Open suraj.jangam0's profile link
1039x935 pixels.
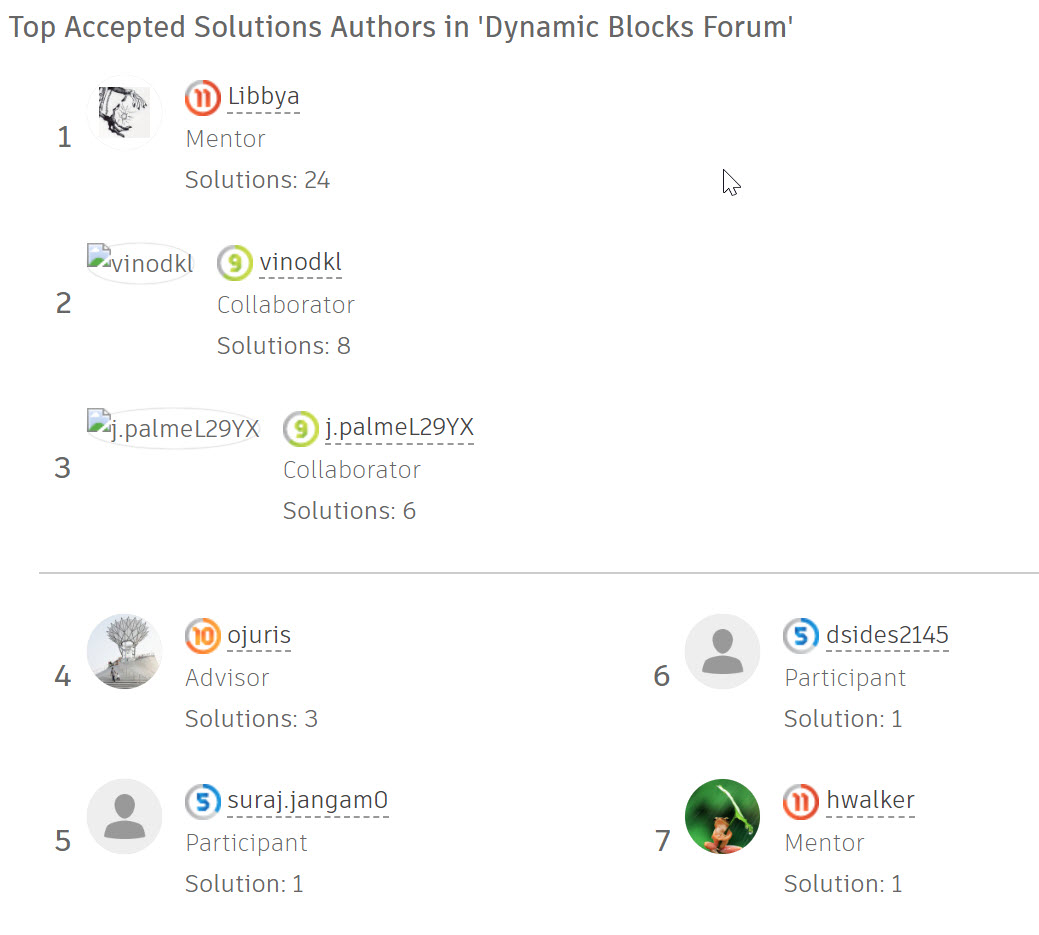(307, 801)
